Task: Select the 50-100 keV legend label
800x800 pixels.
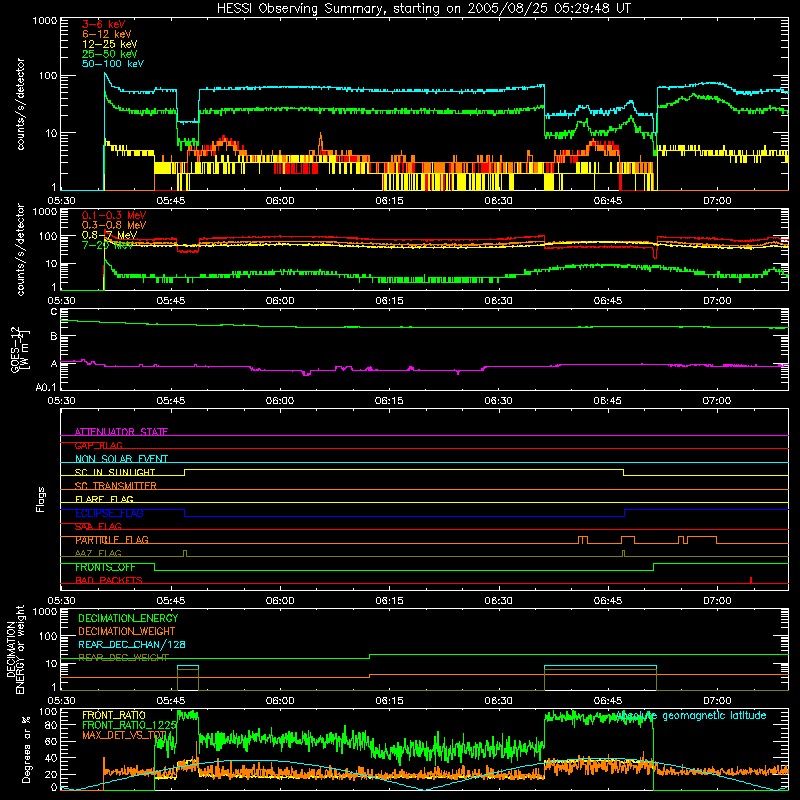Action: [x=113, y=64]
